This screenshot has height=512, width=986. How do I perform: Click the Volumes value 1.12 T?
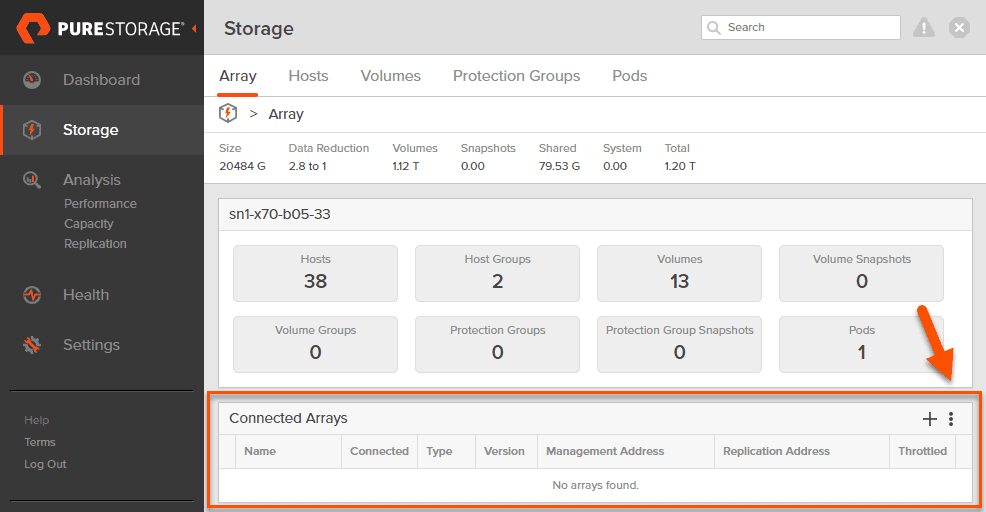coord(406,166)
